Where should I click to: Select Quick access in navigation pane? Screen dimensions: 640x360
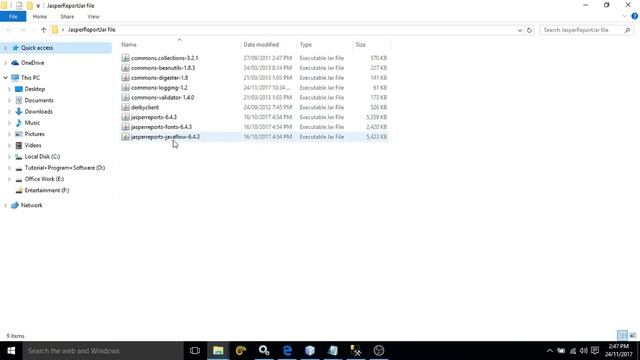coord(37,48)
